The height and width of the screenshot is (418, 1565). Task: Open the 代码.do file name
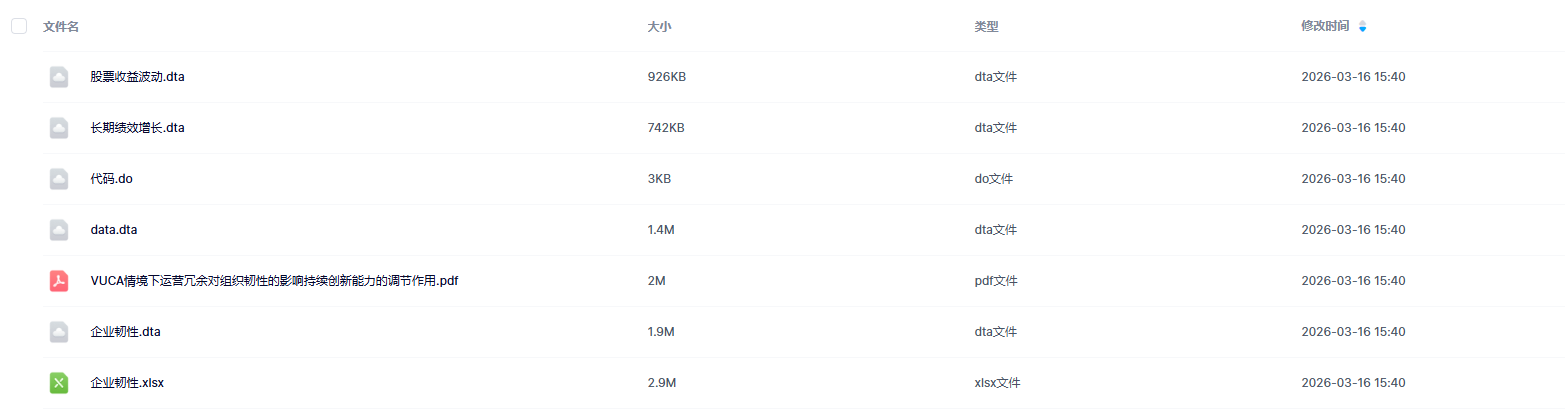point(111,179)
